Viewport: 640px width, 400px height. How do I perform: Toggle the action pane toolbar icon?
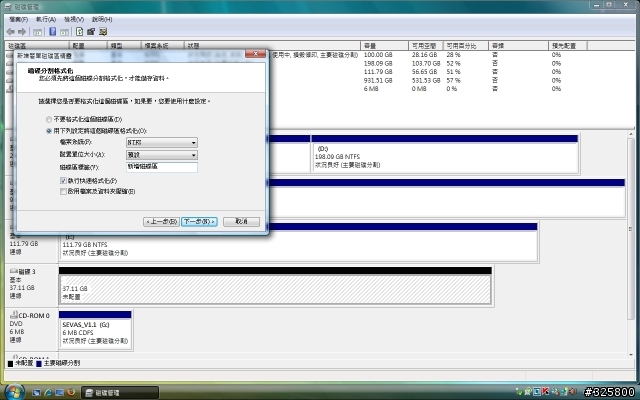click(64, 31)
